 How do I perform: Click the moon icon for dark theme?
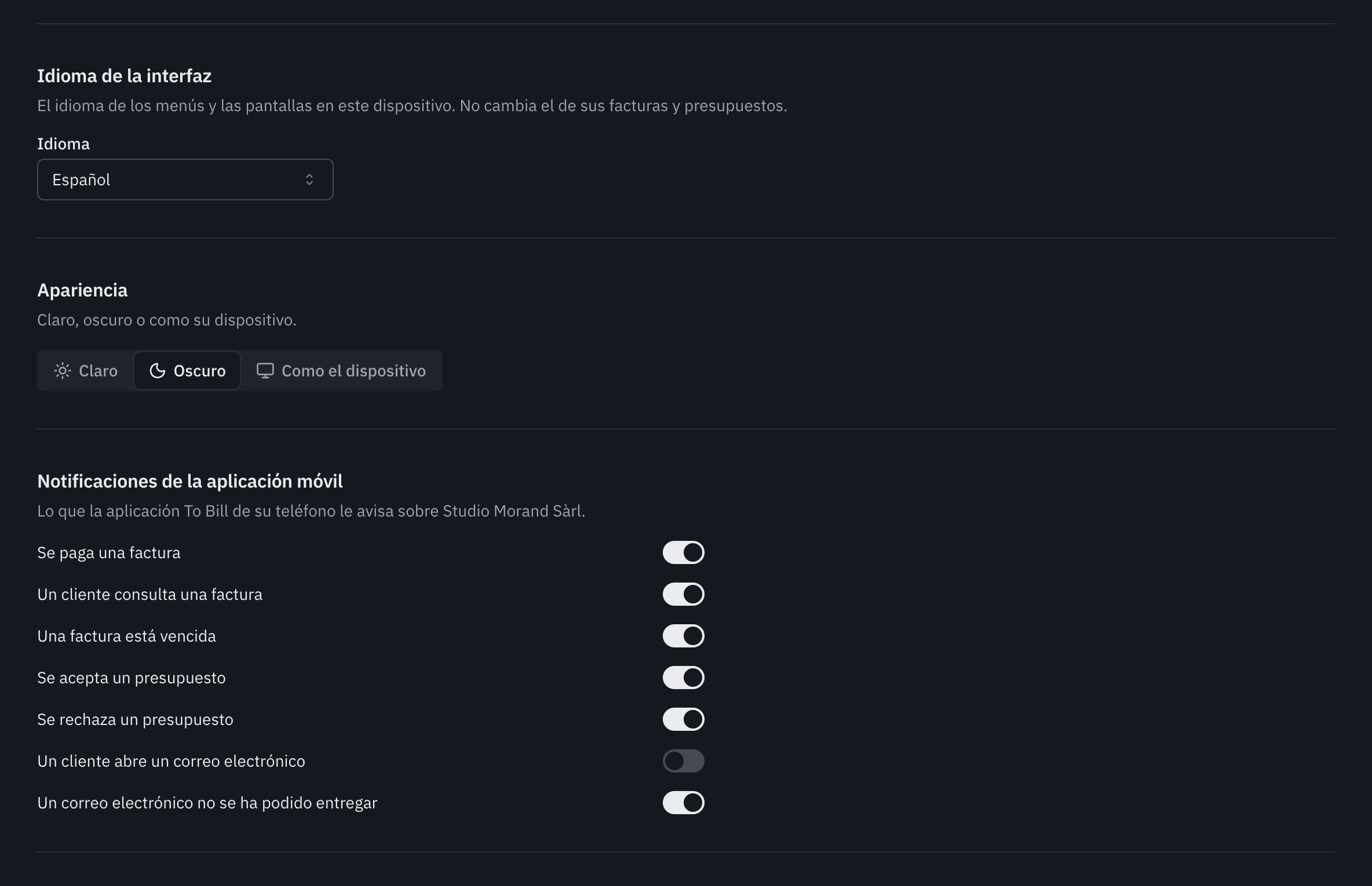[x=158, y=371]
